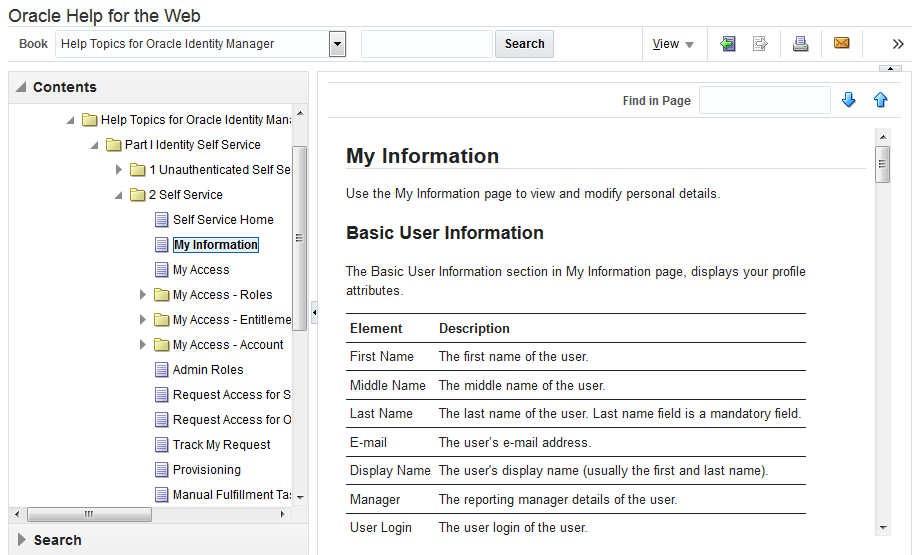The height and width of the screenshot is (555, 916).
Task: Open the My Access topic page
Action: (x=200, y=270)
